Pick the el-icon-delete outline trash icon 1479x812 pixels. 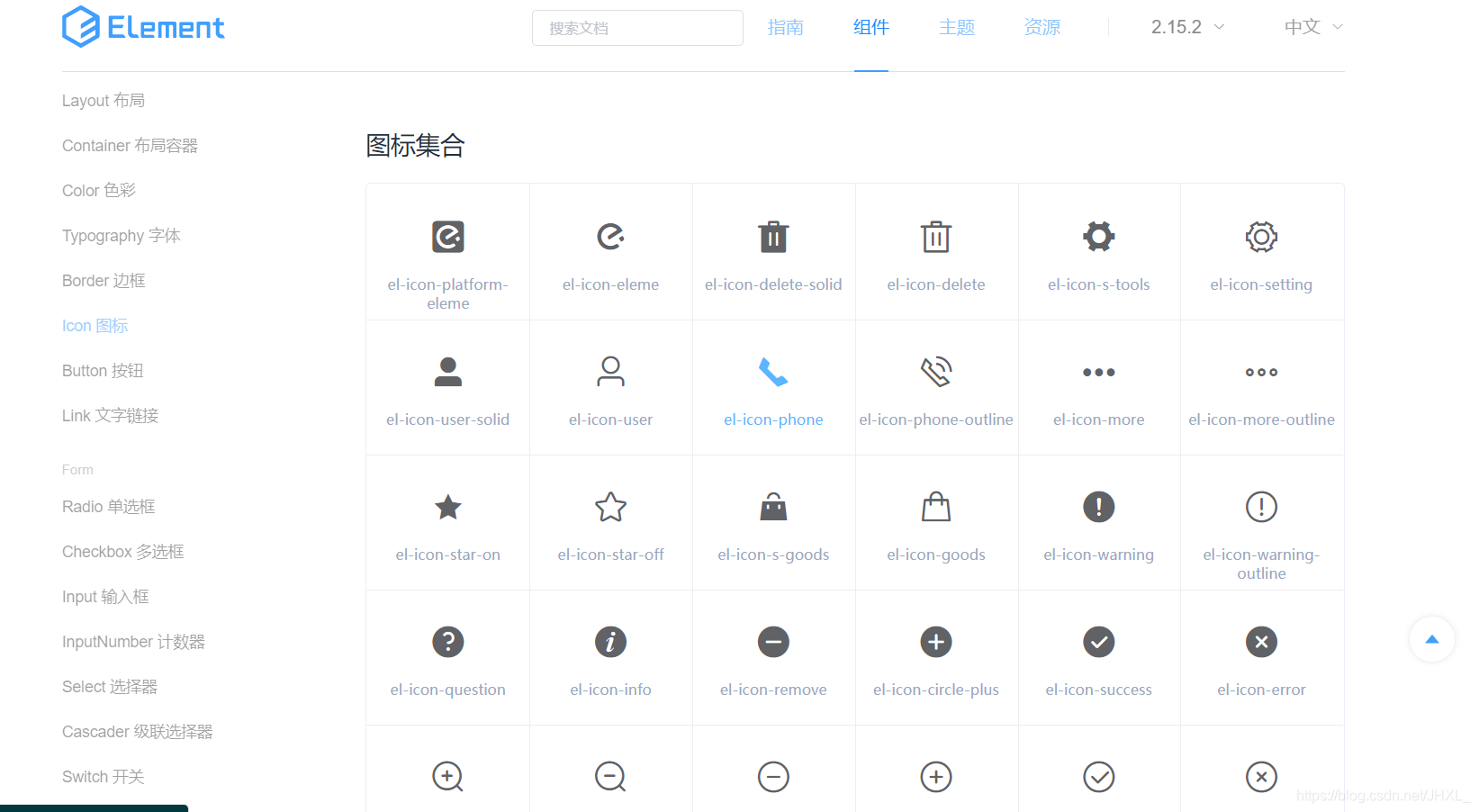936,237
